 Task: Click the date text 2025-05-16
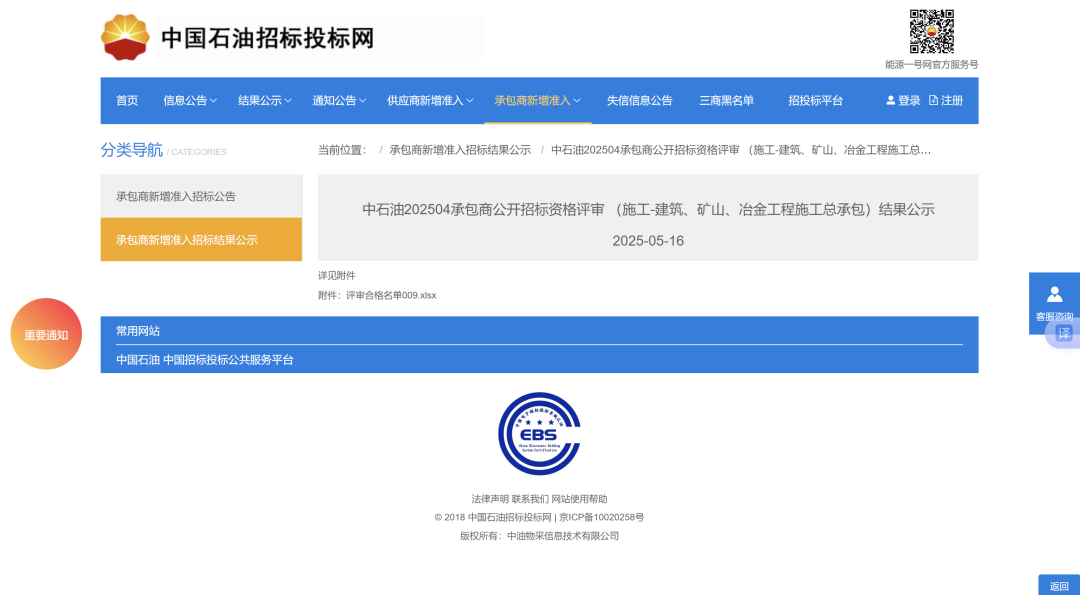(x=648, y=241)
